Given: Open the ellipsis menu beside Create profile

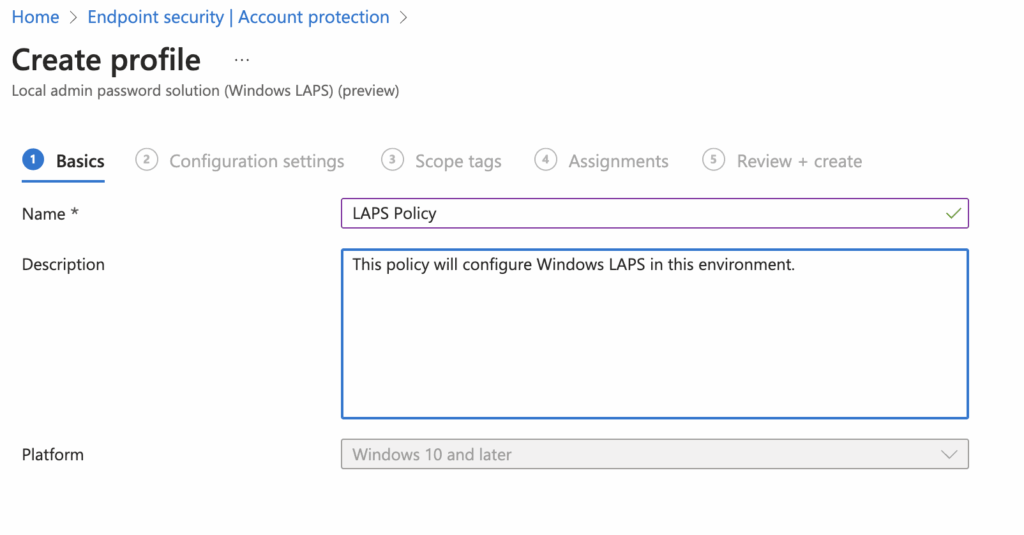Looking at the screenshot, I should coord(242,60).
